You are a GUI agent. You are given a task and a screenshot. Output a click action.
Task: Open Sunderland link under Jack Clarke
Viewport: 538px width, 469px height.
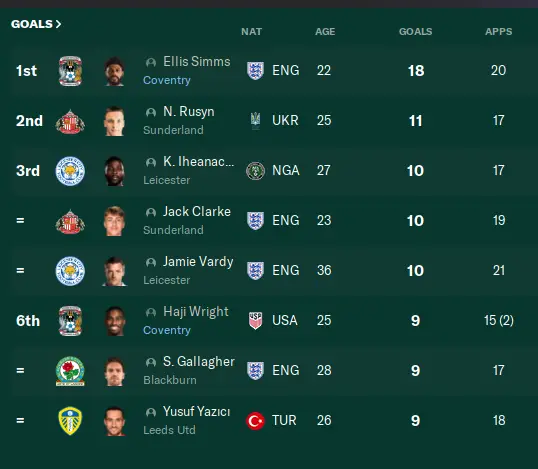pyautogui.click(x=173, y=230)
